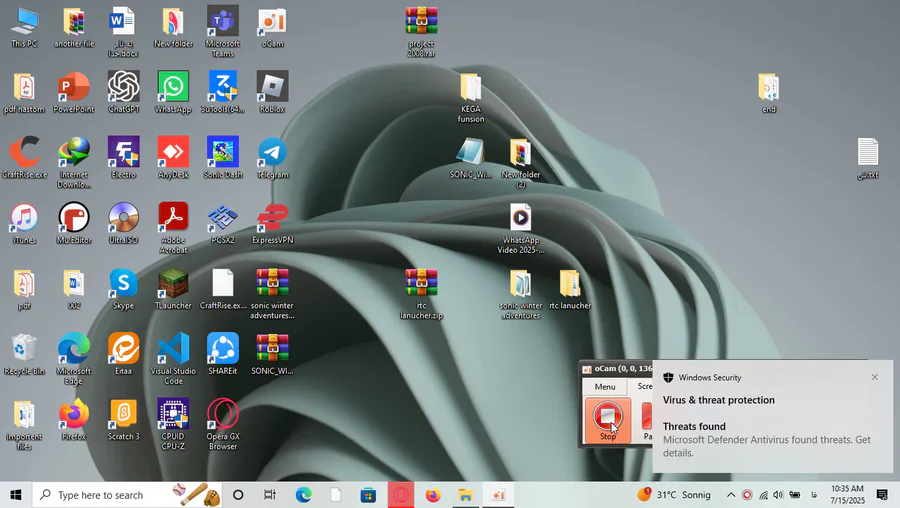Open the Telegram desktop shortcut

tap(272, 158)
